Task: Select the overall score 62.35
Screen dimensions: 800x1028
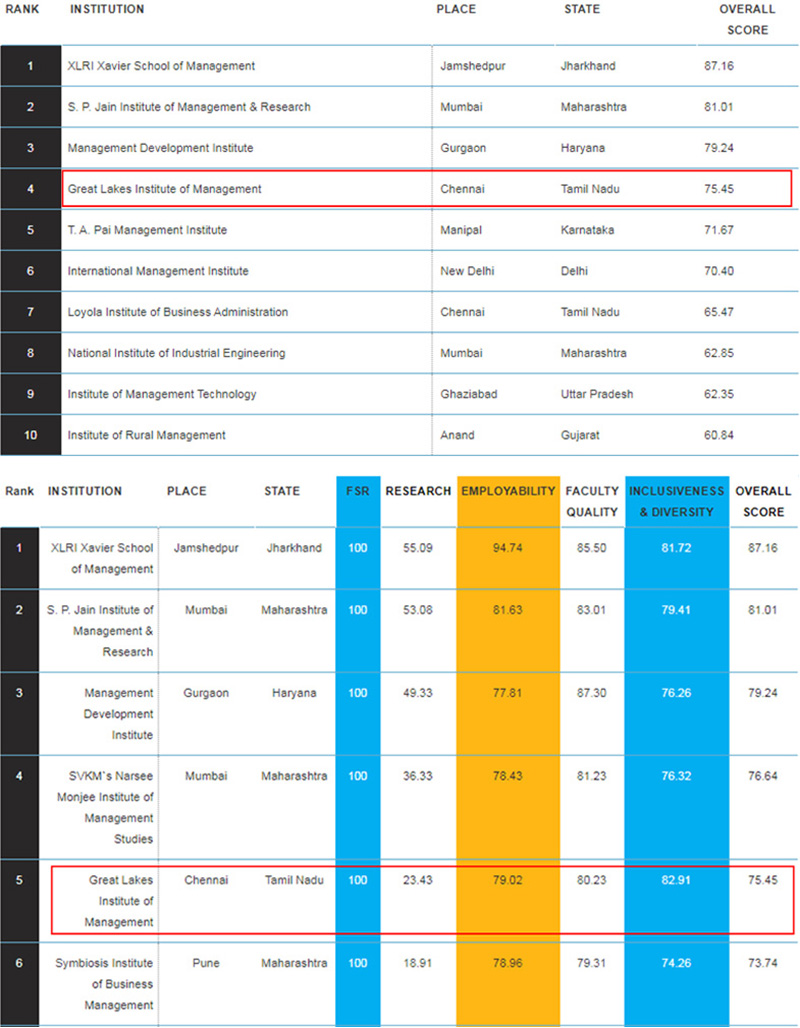Action: click(719, 394)
